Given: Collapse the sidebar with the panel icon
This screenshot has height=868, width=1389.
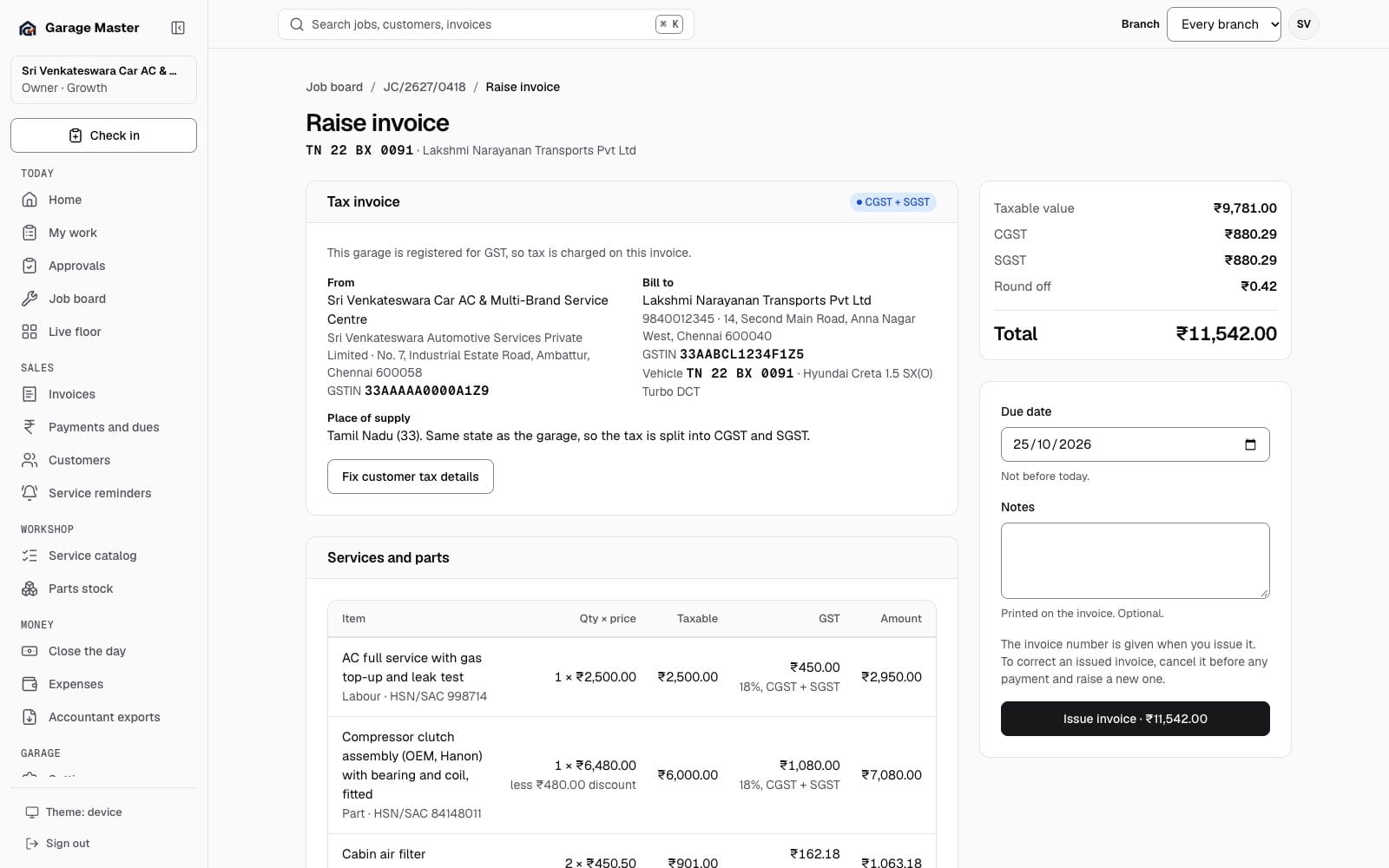Looking at the screenshot, I should (x=178, y=28).
